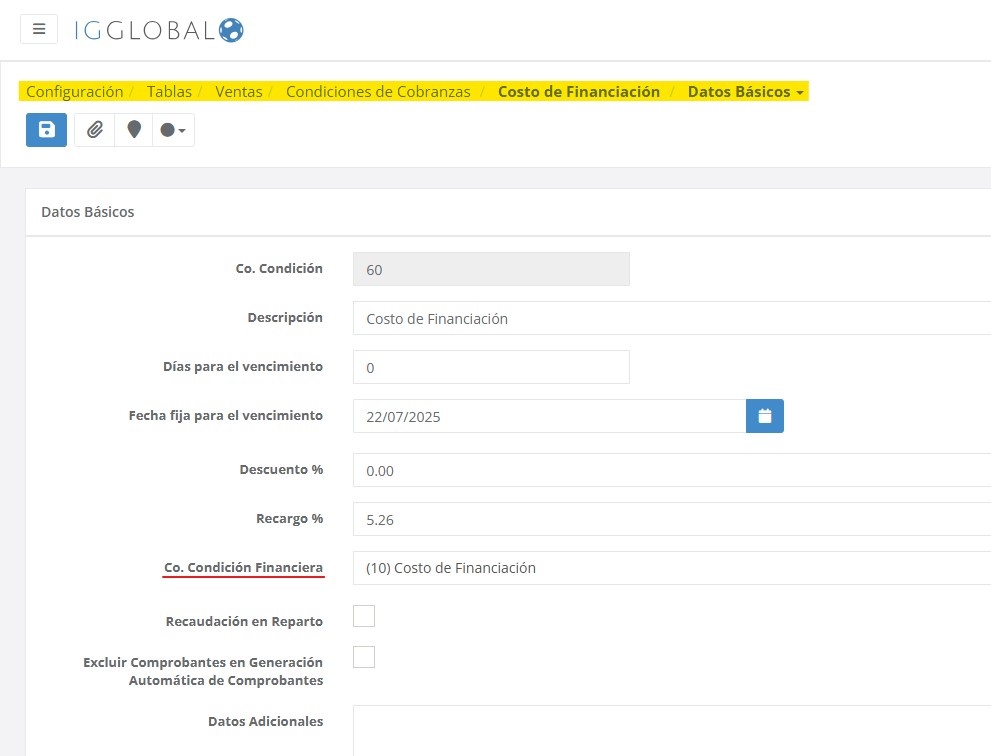Click the Descripción input field
The height and width of the screenshot is (756, 991).
coord(672,318)
